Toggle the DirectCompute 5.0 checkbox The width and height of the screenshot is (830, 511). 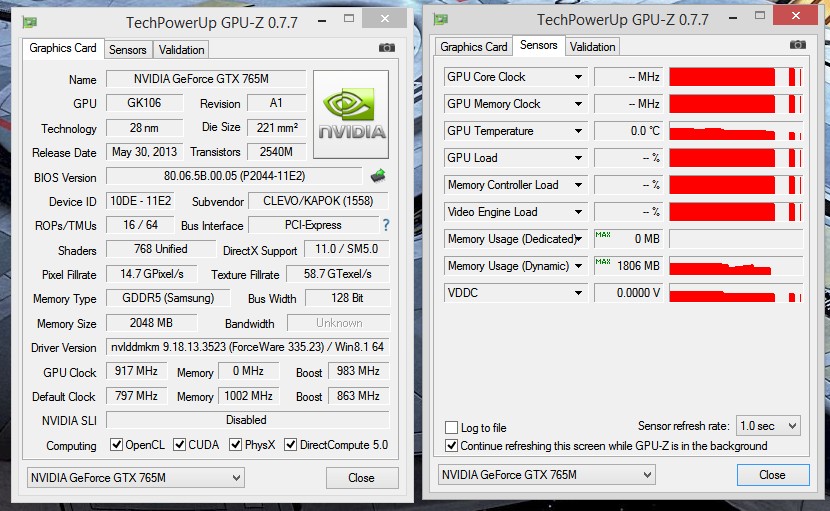coord(291,444)
